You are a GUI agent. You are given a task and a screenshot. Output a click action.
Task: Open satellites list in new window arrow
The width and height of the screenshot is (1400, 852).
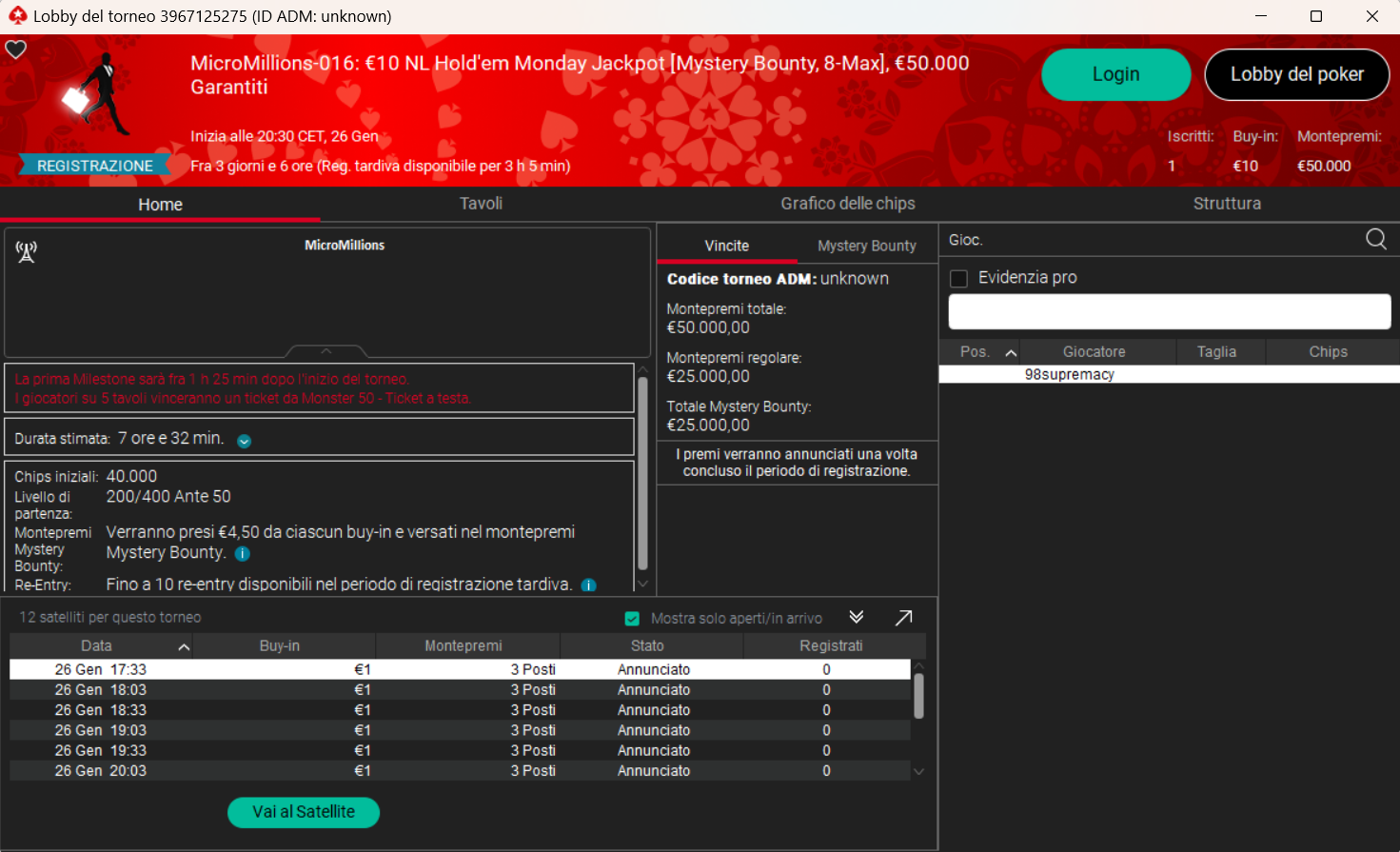(x=903, y=618)
